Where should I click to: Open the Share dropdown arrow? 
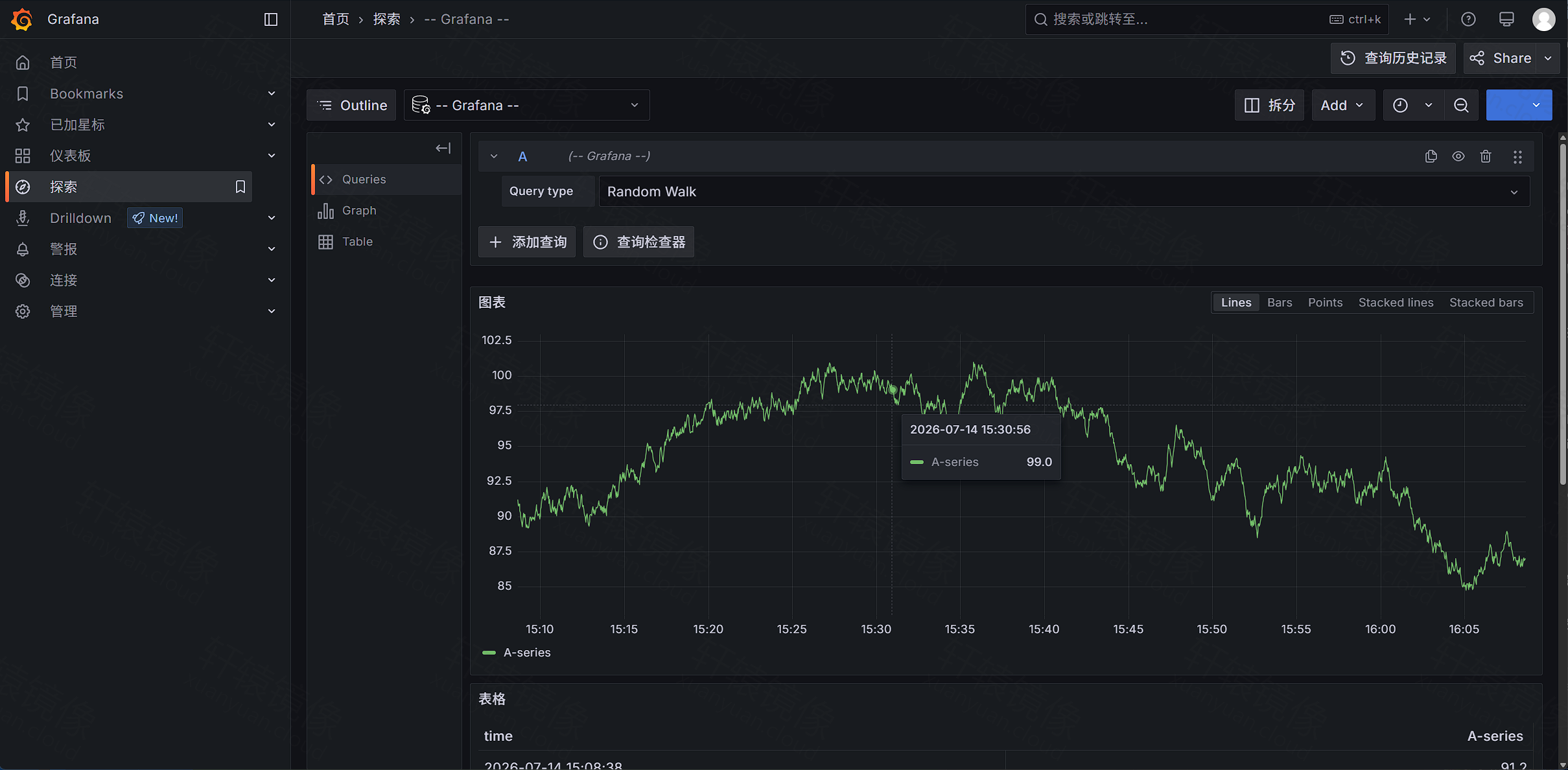(1549, 58)
